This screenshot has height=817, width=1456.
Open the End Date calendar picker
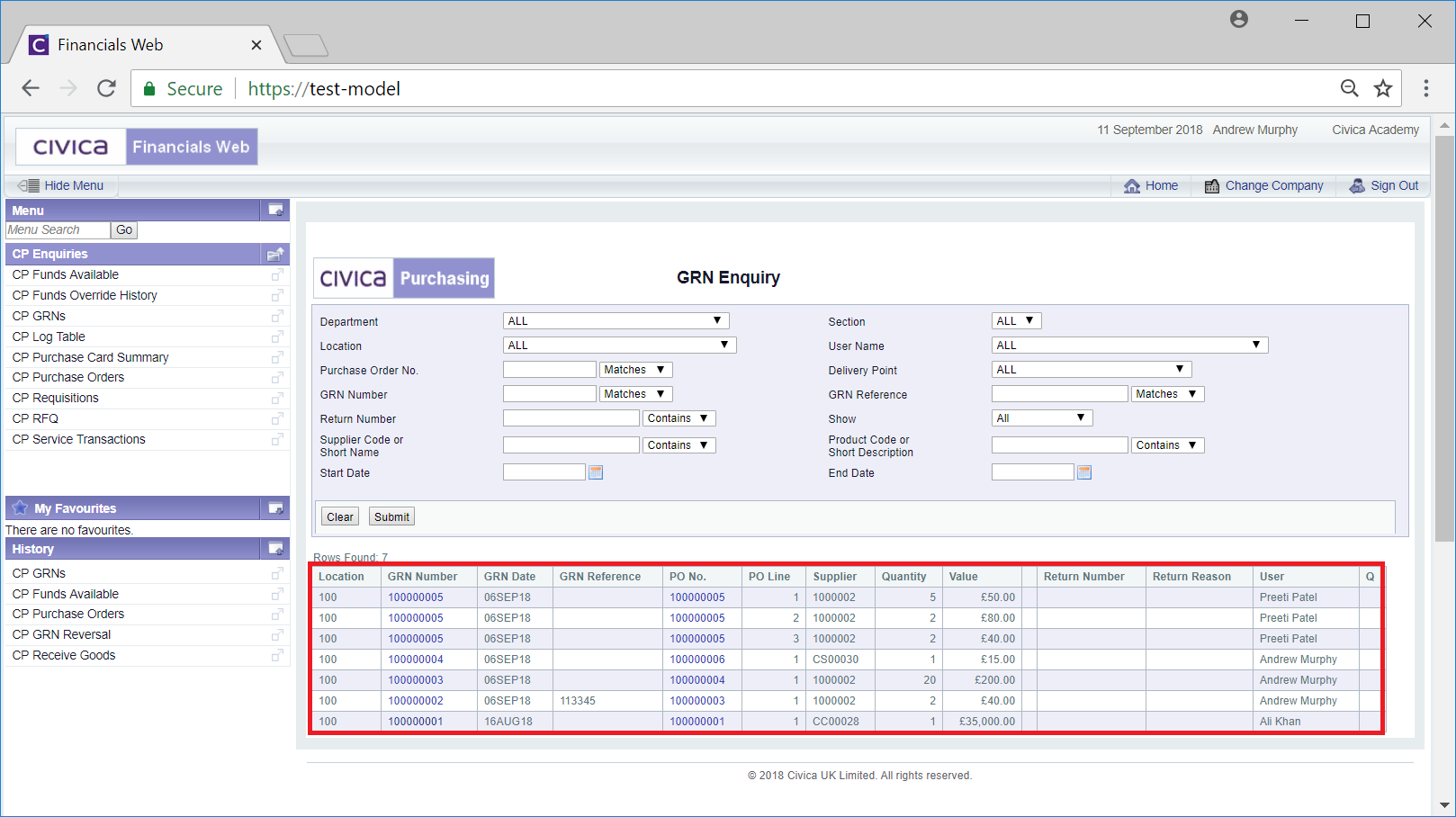1084,472
